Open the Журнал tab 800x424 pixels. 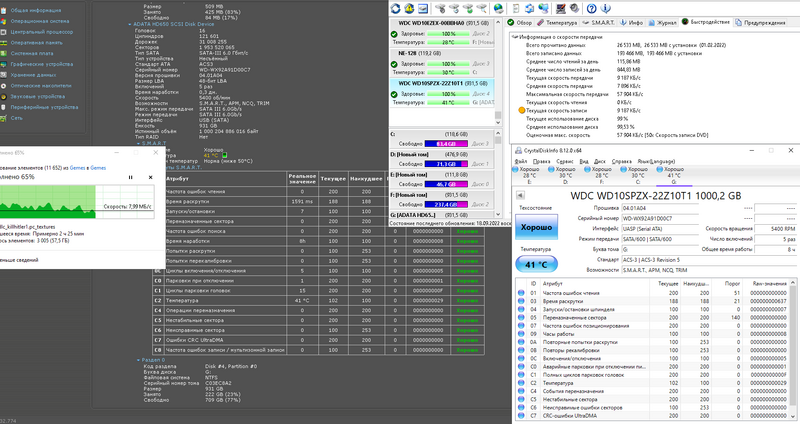tap(663, 22)
